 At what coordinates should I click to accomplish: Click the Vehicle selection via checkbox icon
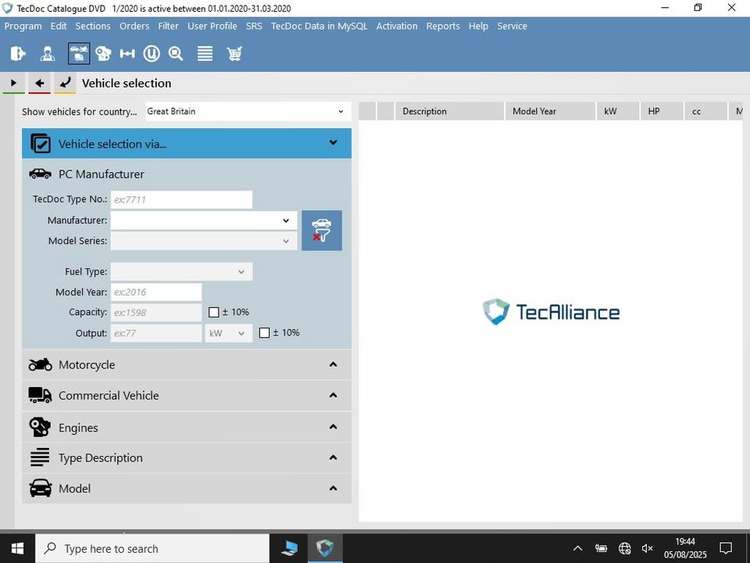[40, 144]
